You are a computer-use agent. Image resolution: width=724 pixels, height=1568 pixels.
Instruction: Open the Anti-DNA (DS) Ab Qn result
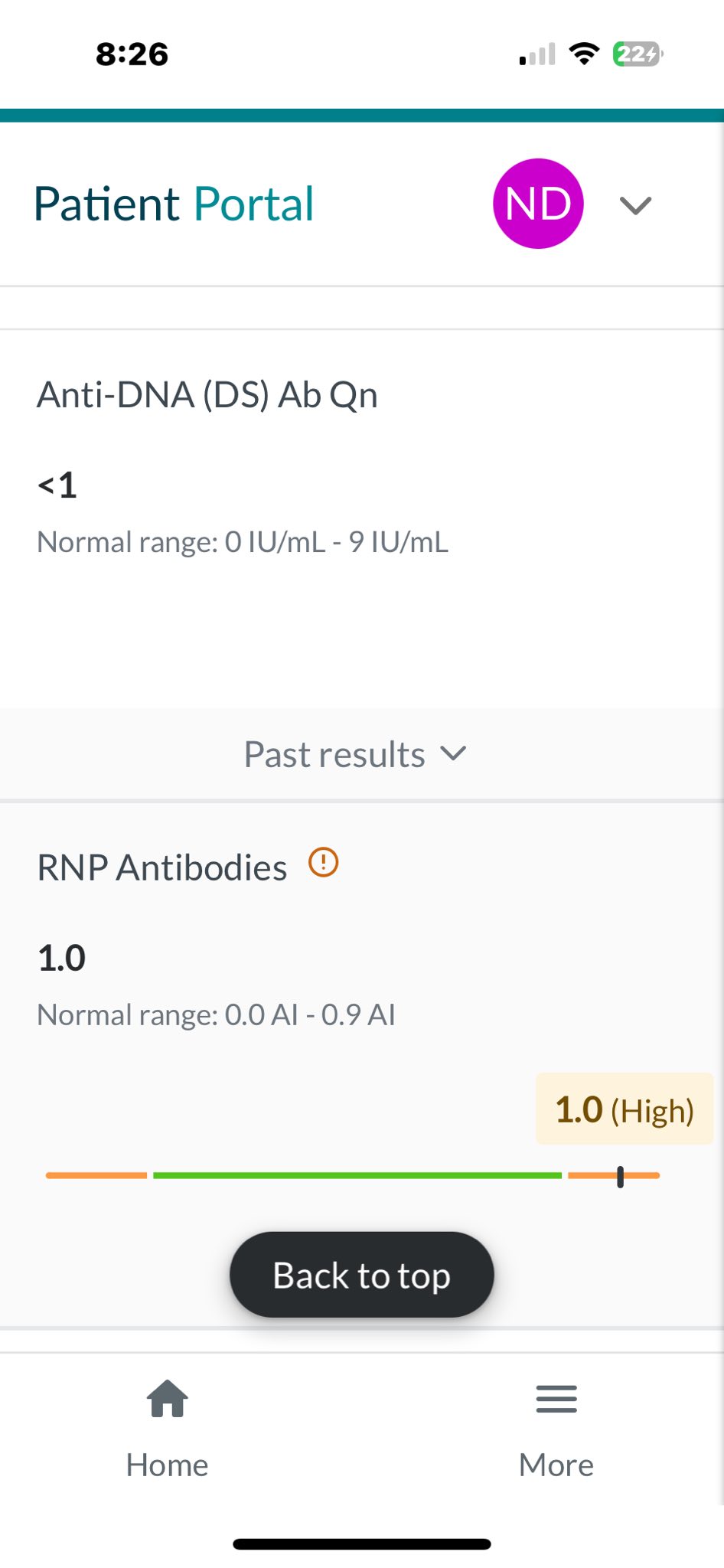(x=207, y=395)
